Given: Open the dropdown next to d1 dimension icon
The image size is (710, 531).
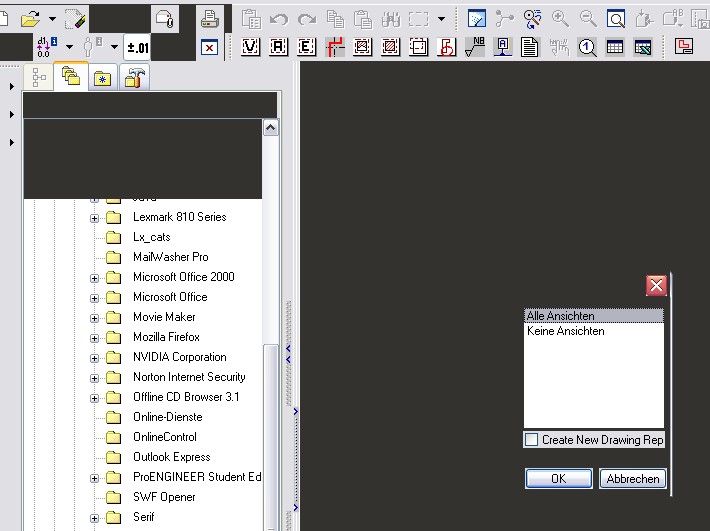Looking at the screenshot, I should pyautogui.click(x=69, y=47).
